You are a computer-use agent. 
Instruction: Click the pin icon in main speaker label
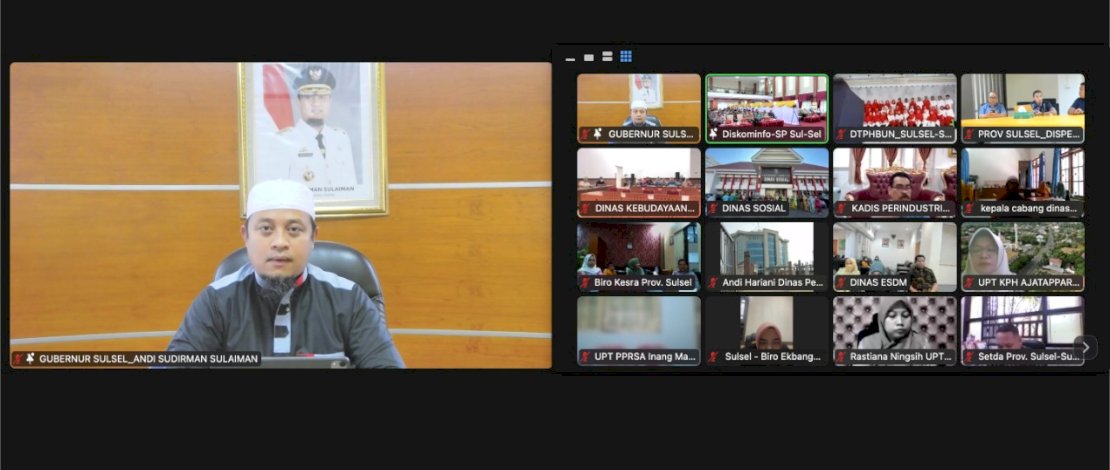[30, 358]
